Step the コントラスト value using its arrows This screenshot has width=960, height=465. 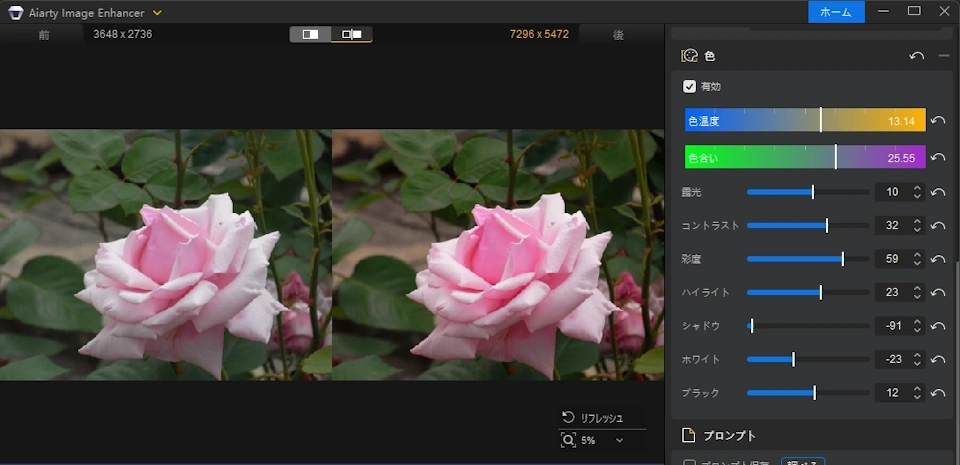point(917,226)
